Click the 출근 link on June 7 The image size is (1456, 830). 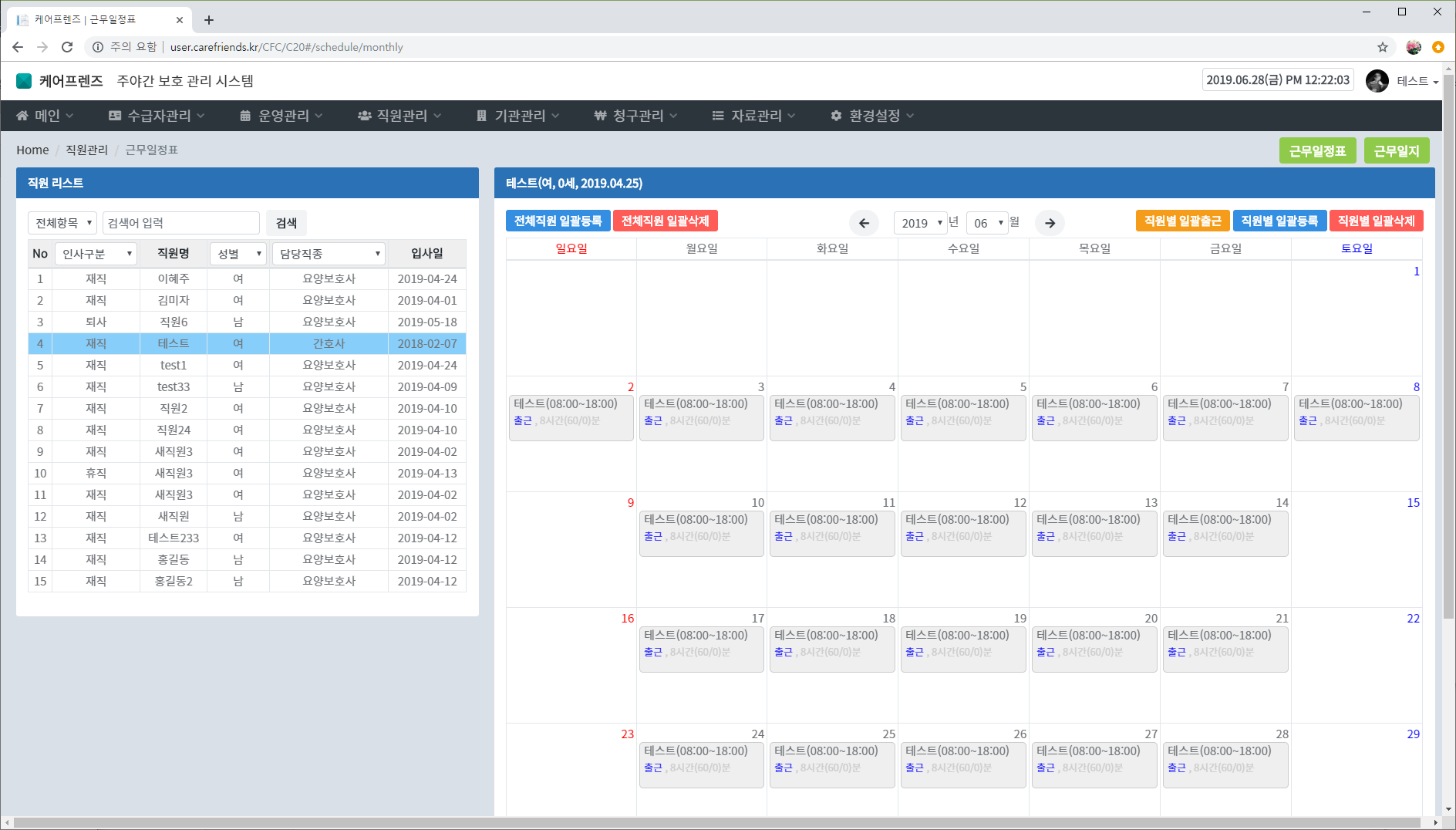(x=1177, y=421)
